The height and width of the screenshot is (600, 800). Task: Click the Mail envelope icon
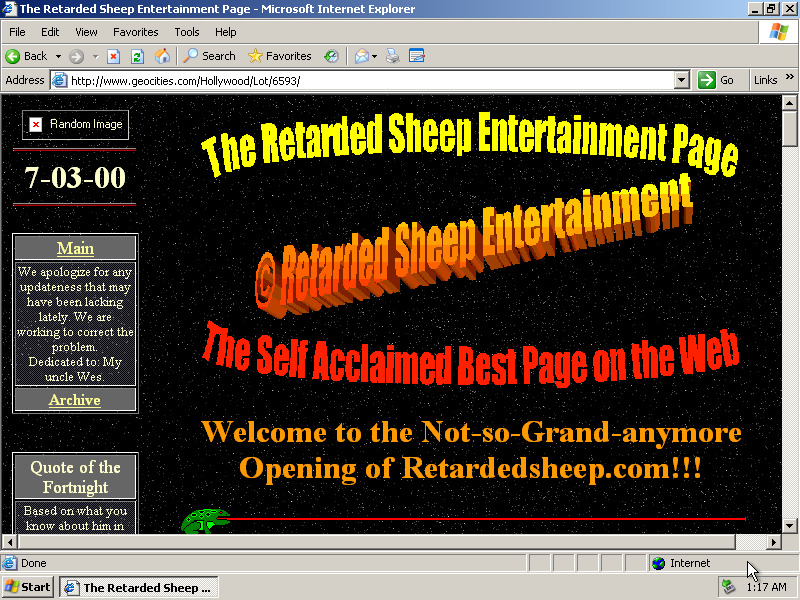pos(361,56)
